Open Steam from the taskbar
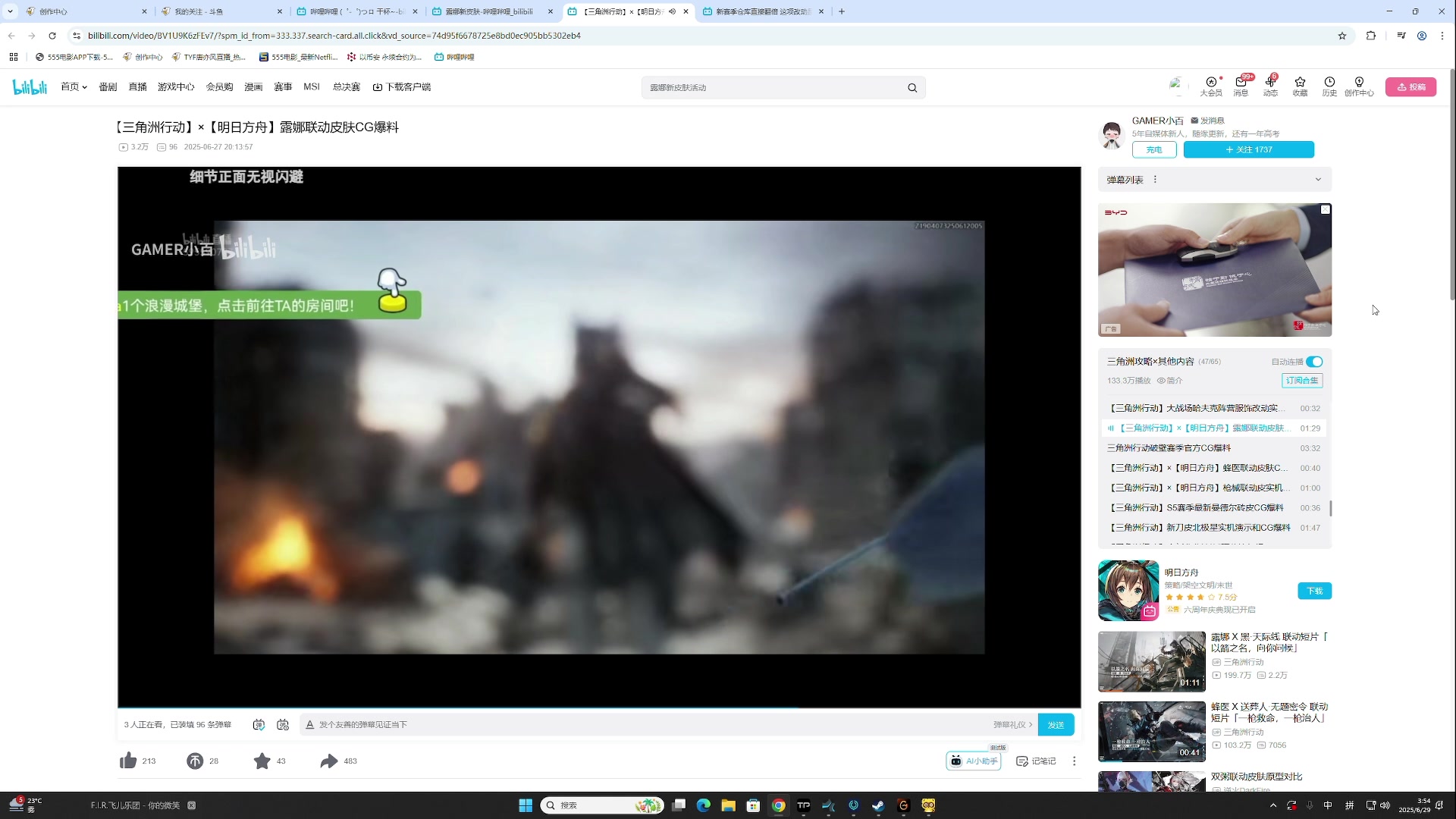 click(878, 805)
